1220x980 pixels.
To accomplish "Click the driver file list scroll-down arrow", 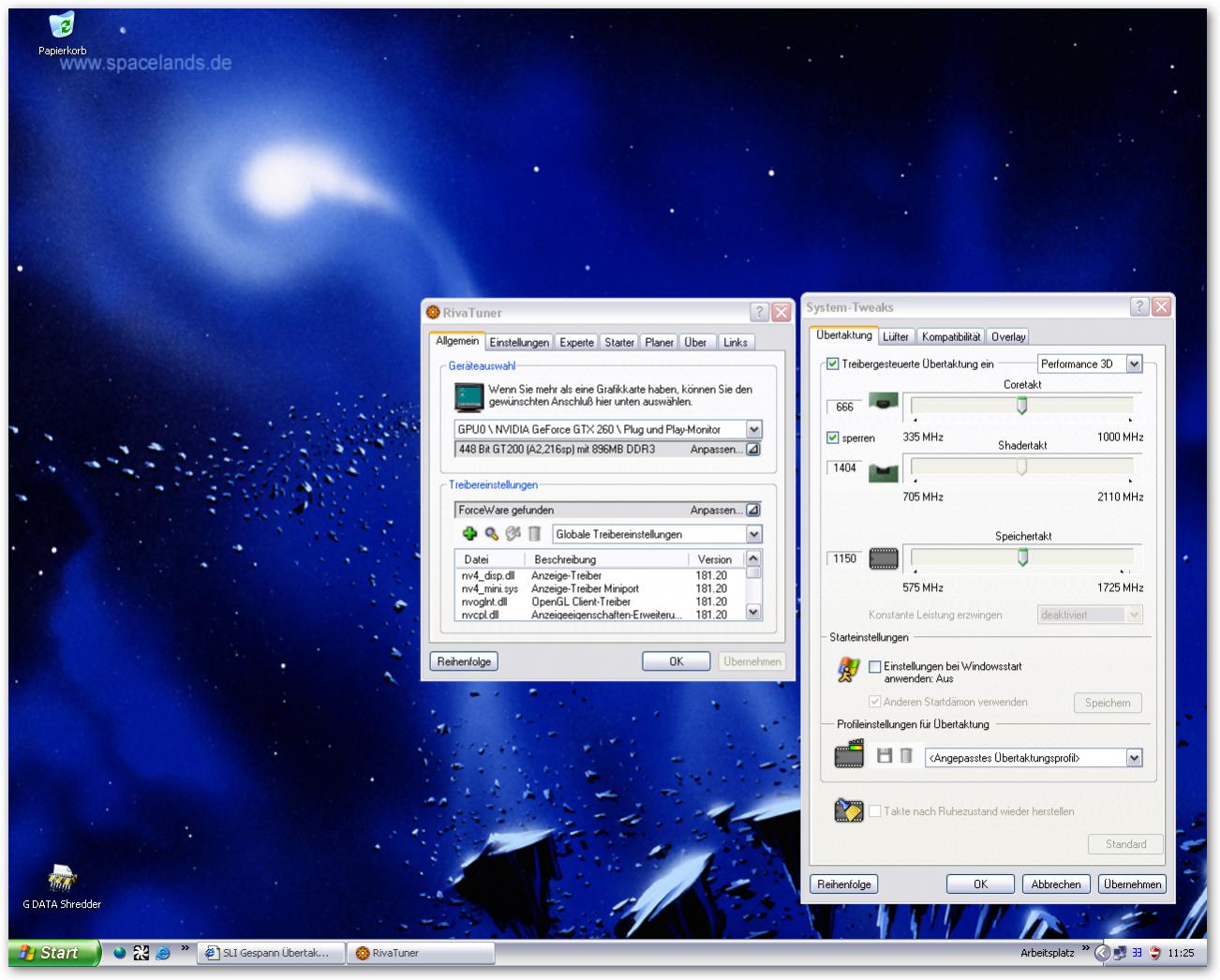I will (x=753, y=612).
